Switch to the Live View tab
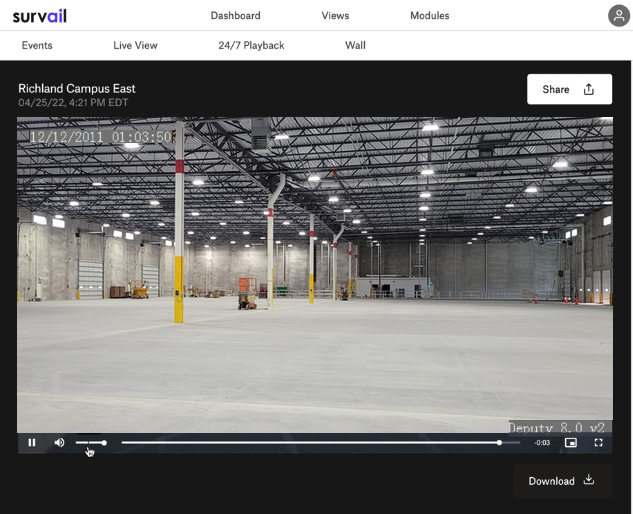This screenshot has height=514, width=633. (x=135, y=45)
